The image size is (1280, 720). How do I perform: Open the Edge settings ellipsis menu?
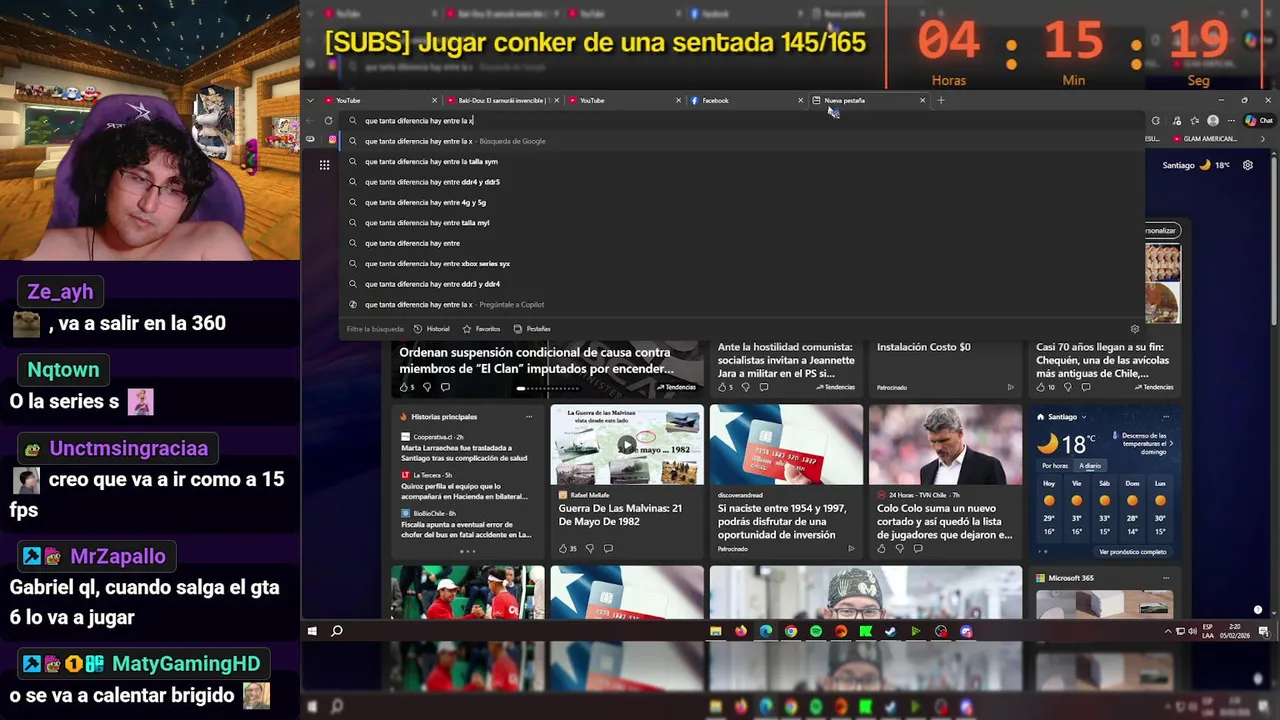tap(1231, 121)
